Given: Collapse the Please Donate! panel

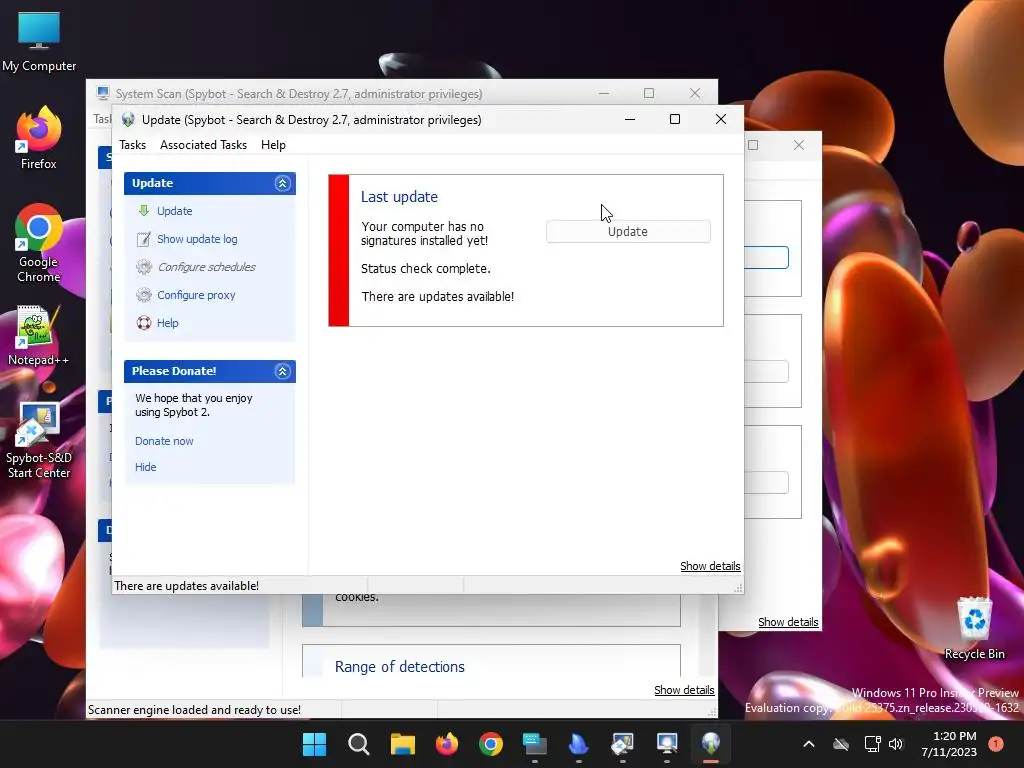Looking at the screenshot, I should click(x=282, y=372).
